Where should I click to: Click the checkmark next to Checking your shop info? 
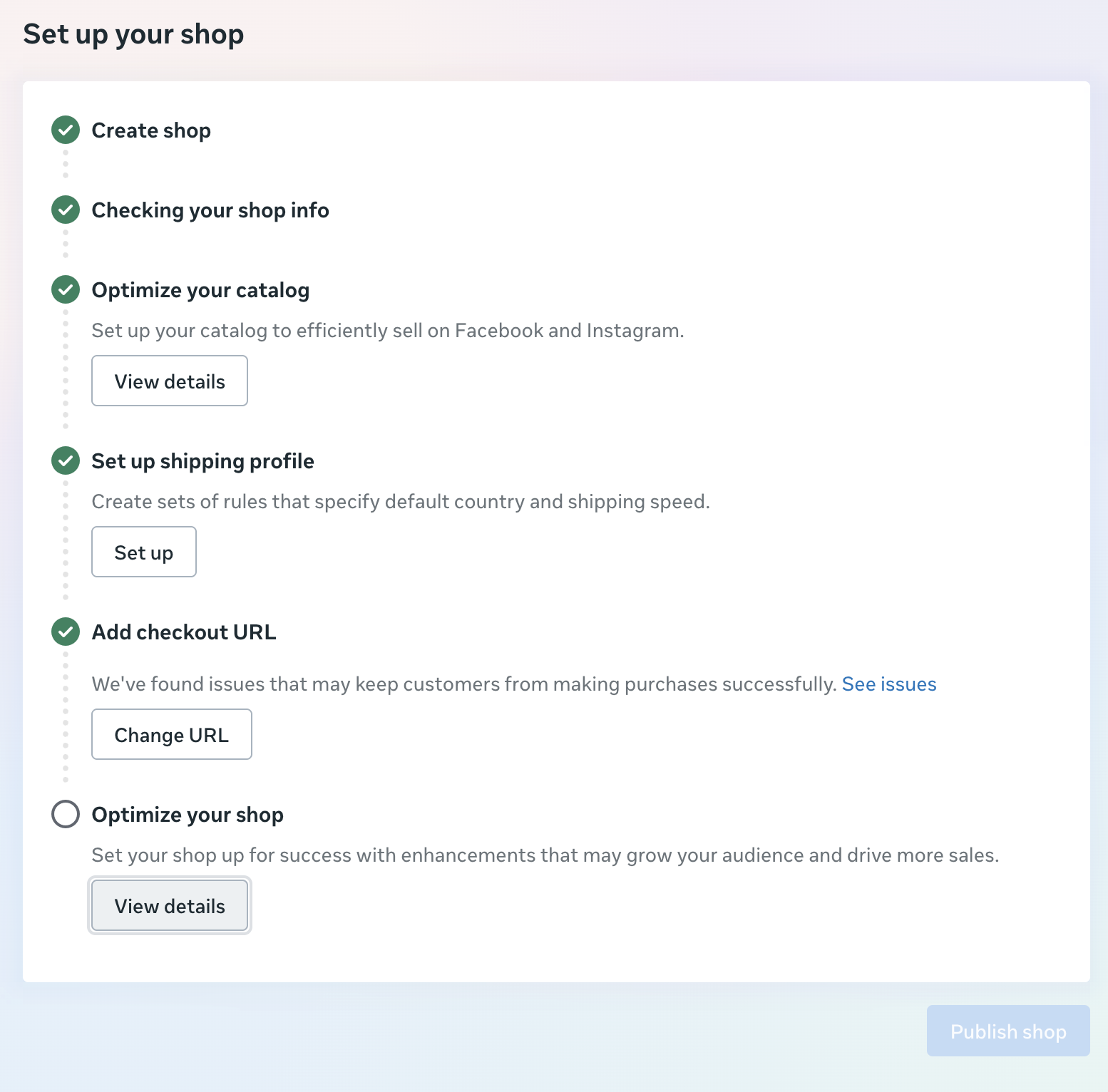[66, 210]
